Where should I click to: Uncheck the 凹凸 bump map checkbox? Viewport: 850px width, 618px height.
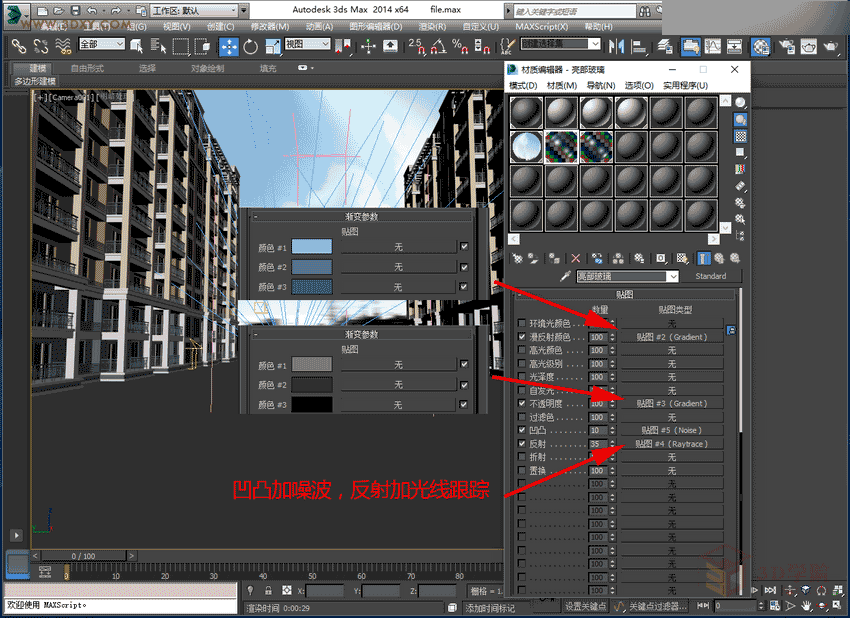[x=521, y=430]
